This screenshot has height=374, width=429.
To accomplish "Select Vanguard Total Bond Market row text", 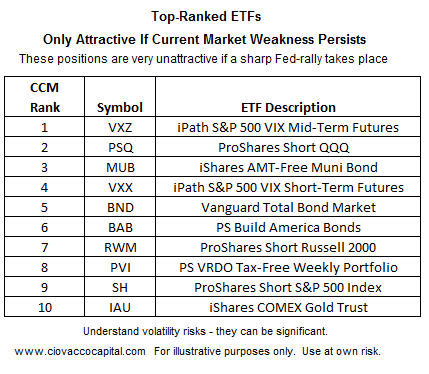I will coord(288,207).
